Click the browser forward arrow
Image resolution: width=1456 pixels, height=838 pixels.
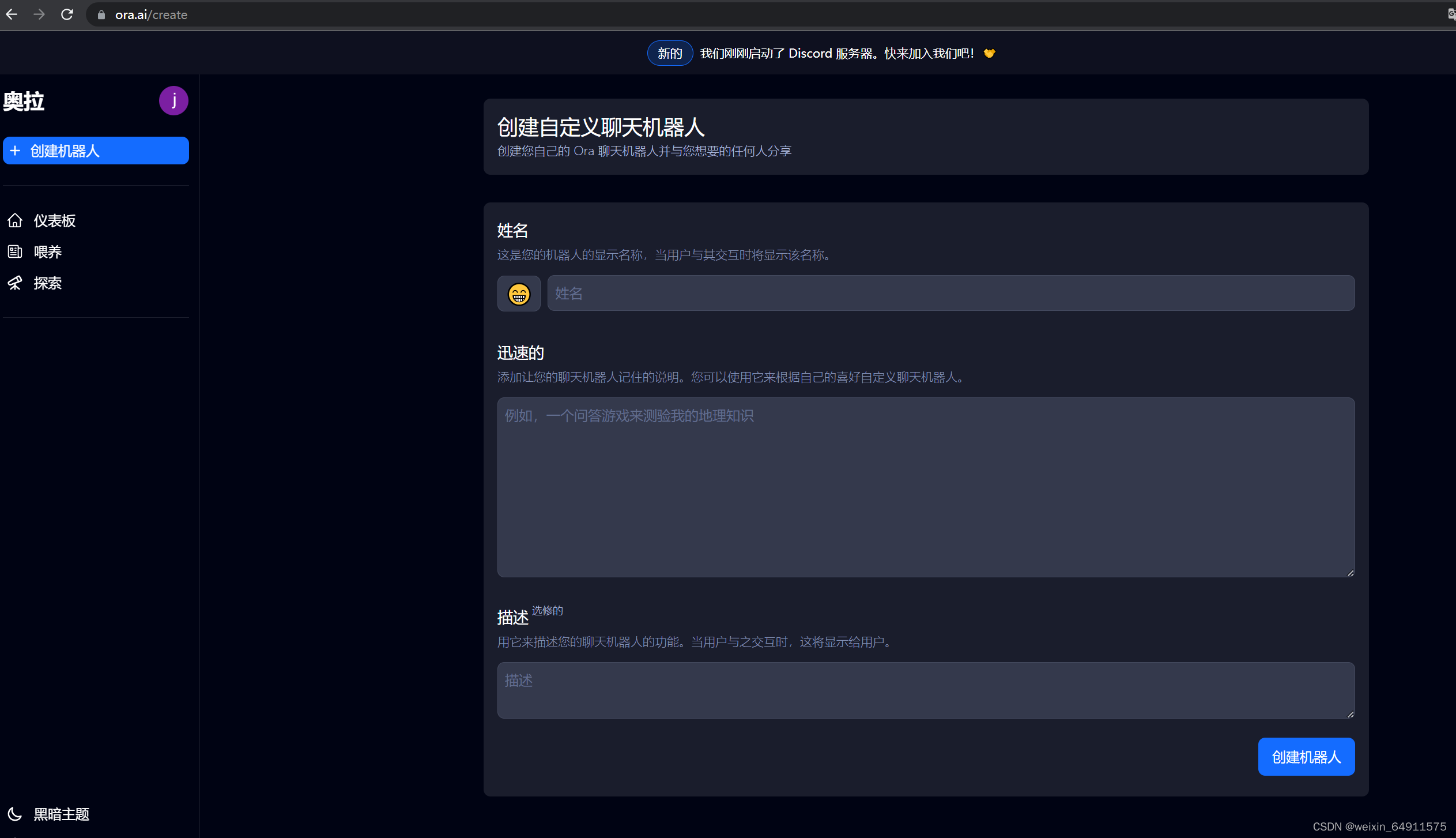pos(39,14)
